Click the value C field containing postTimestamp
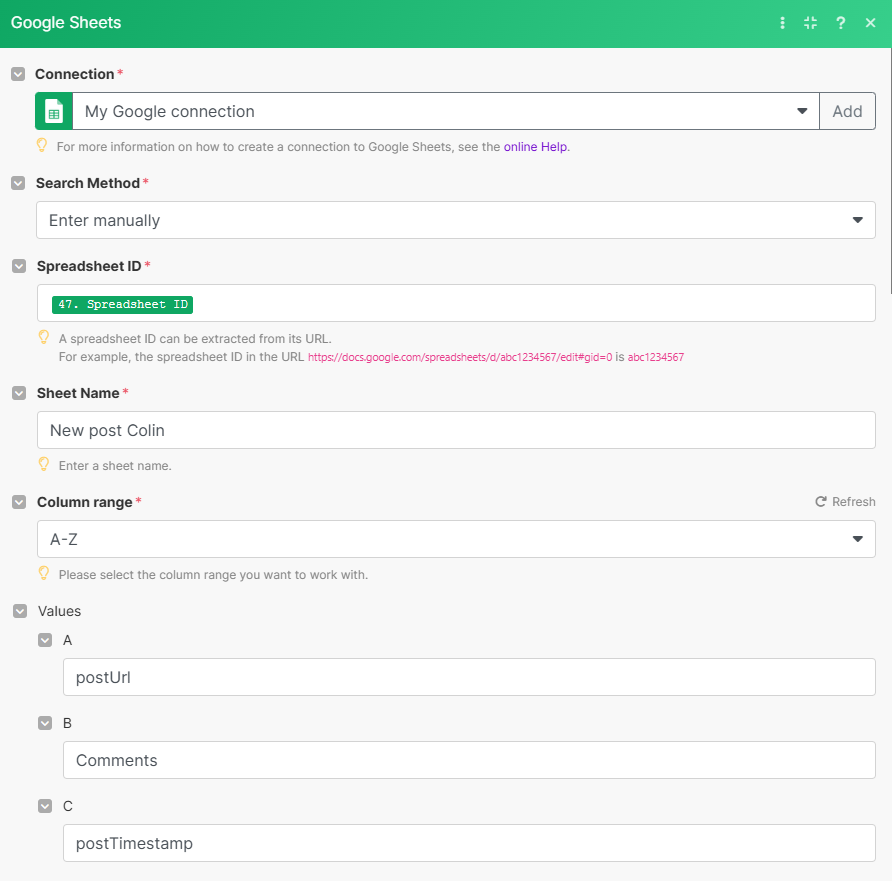Viewport: 892px width, 881px height. click(469, 843)
